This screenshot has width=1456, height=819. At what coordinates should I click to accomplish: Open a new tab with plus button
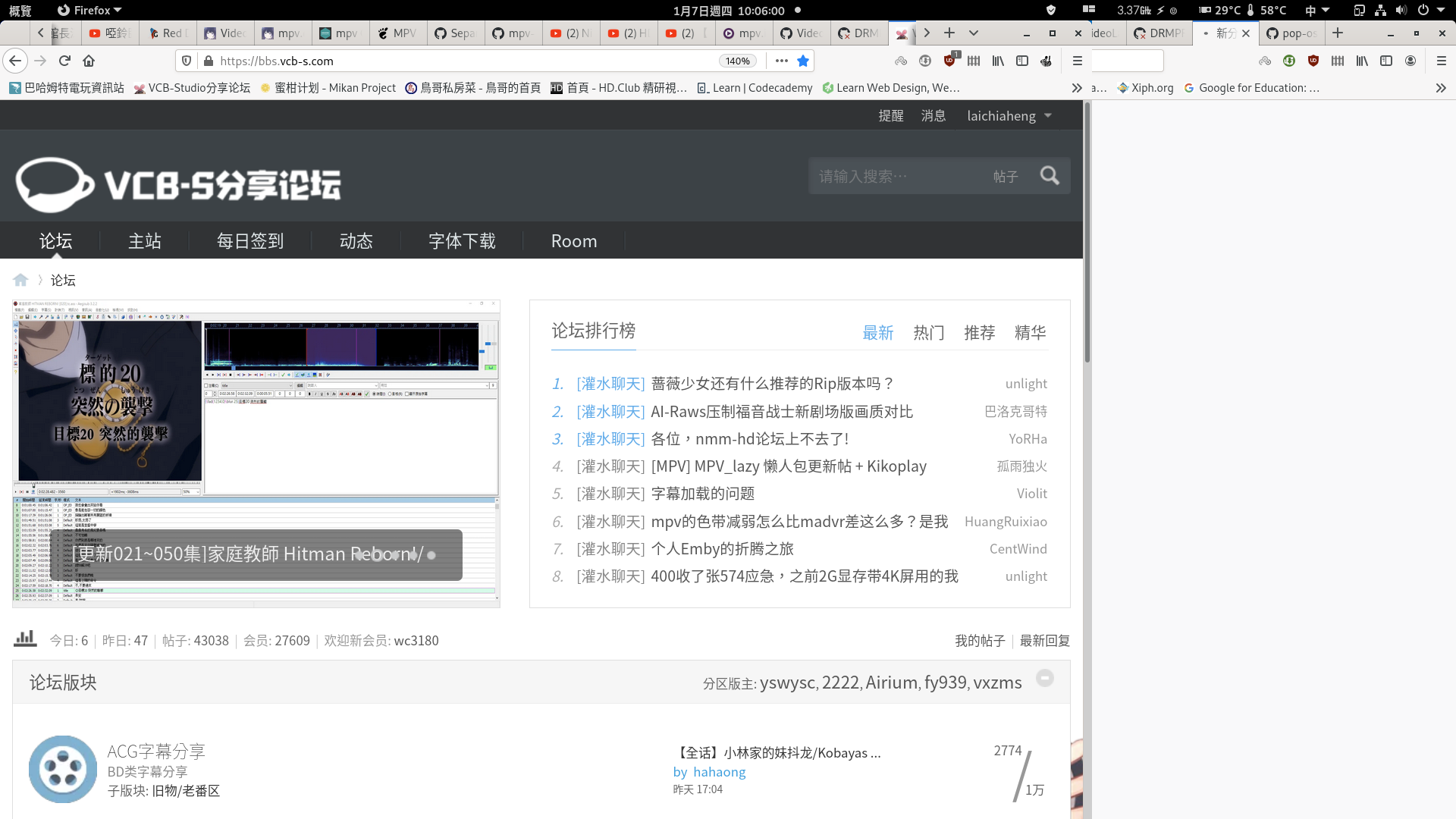pyautogui.click(x=949, y=33)
